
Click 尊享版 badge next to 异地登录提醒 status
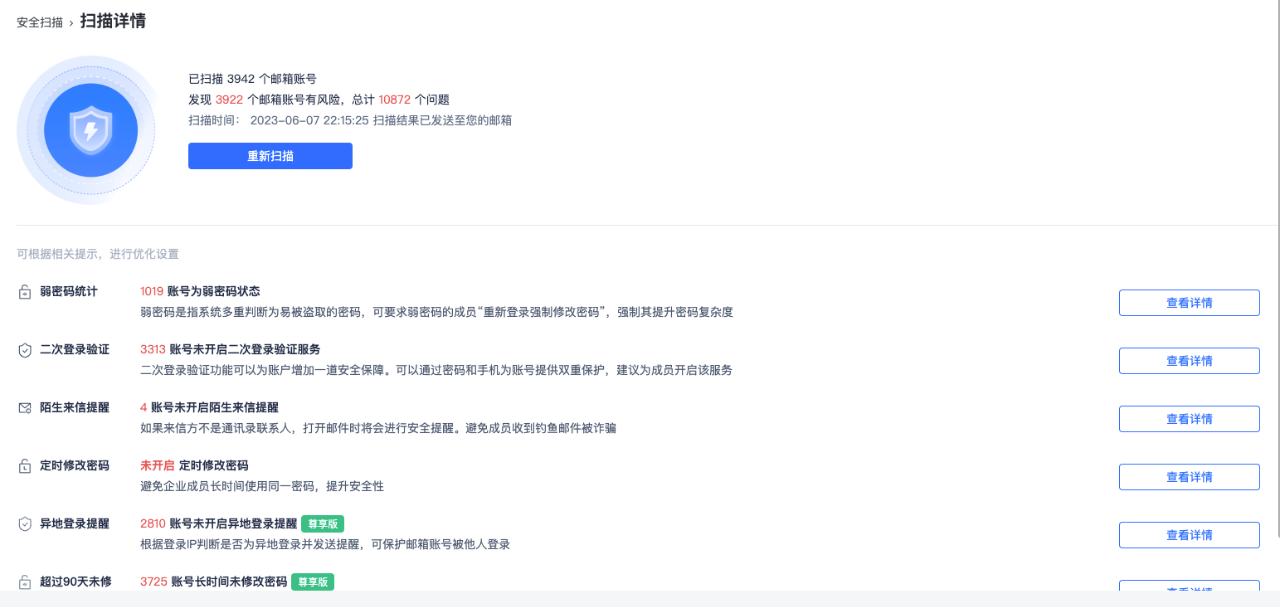coord(322,523)
